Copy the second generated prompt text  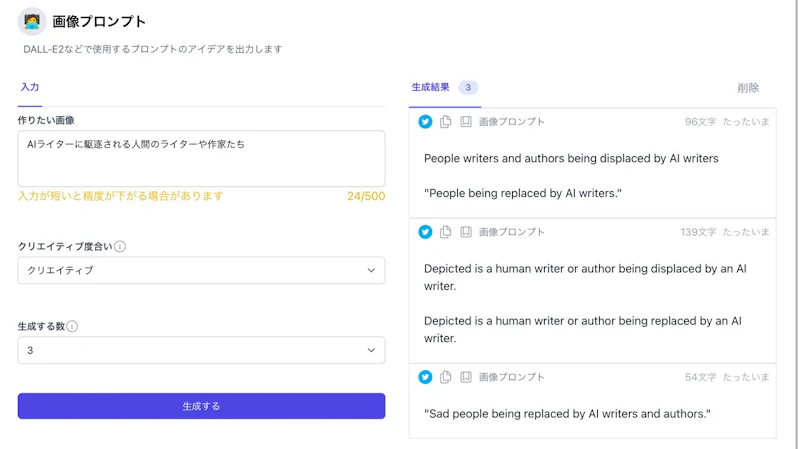446,232
